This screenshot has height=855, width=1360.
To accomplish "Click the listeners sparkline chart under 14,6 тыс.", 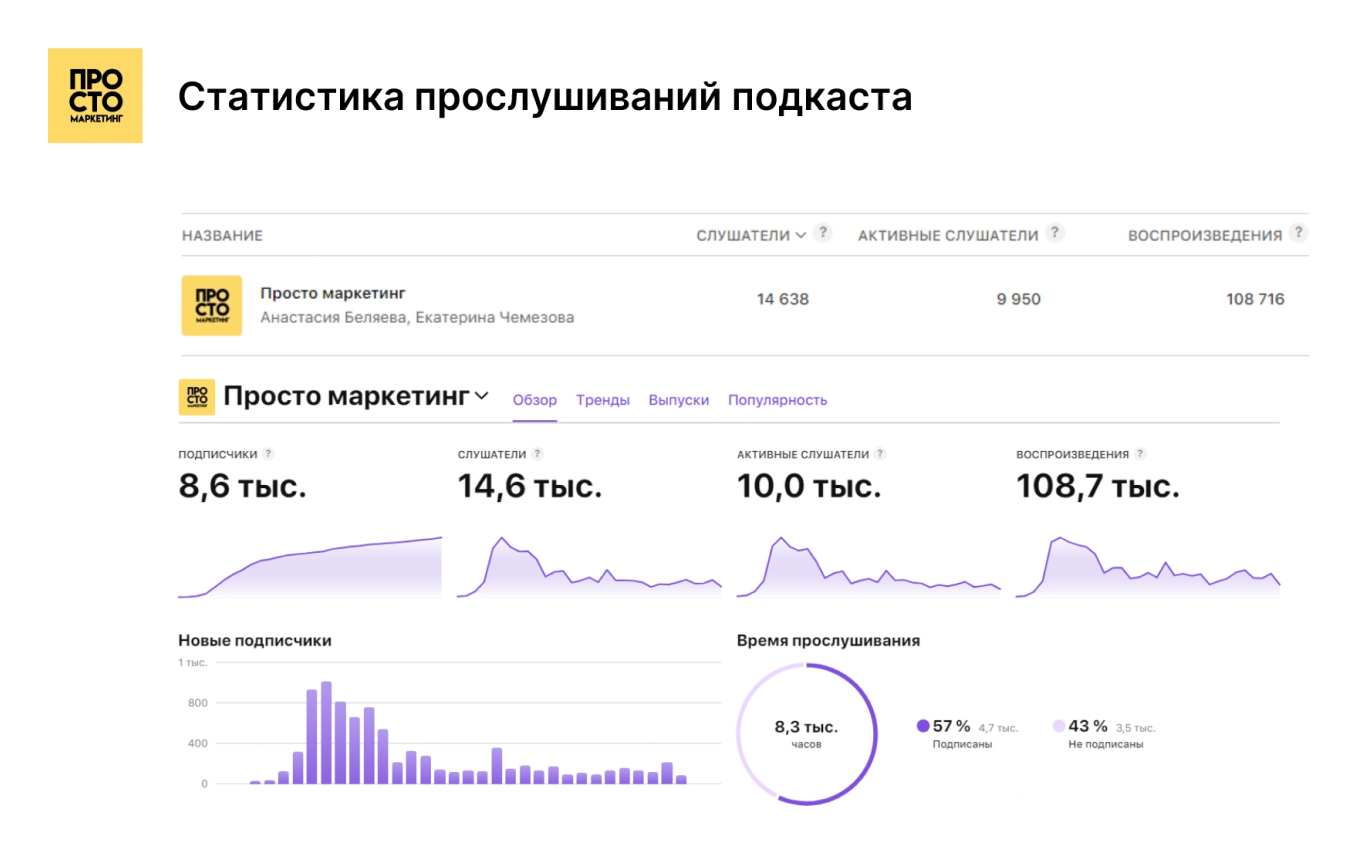I will [x=589, y=567].
